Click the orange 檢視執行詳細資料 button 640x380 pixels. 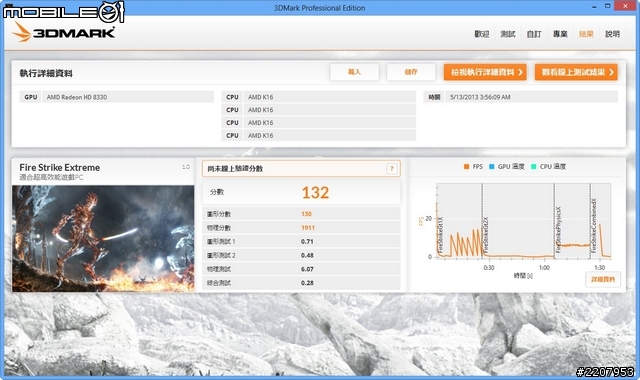(x=485, y=72)
